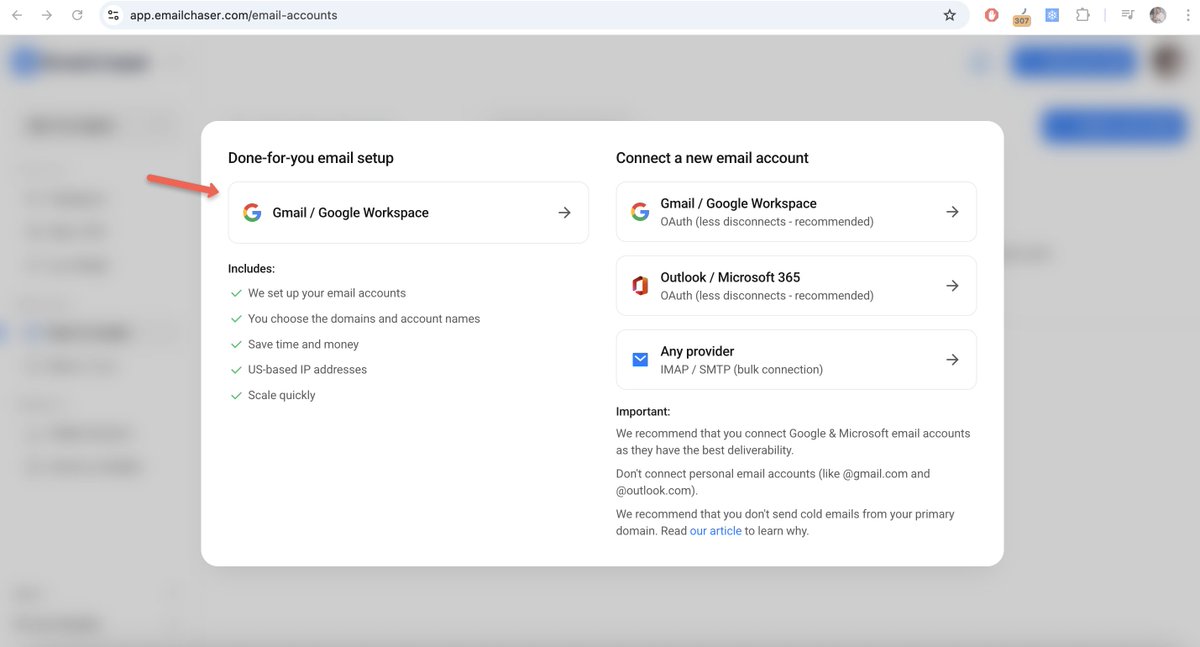Click the 'Includes:' label text
Image resolution: width=1200 pixels, height=647 pixels.
[x=251, y=269]
